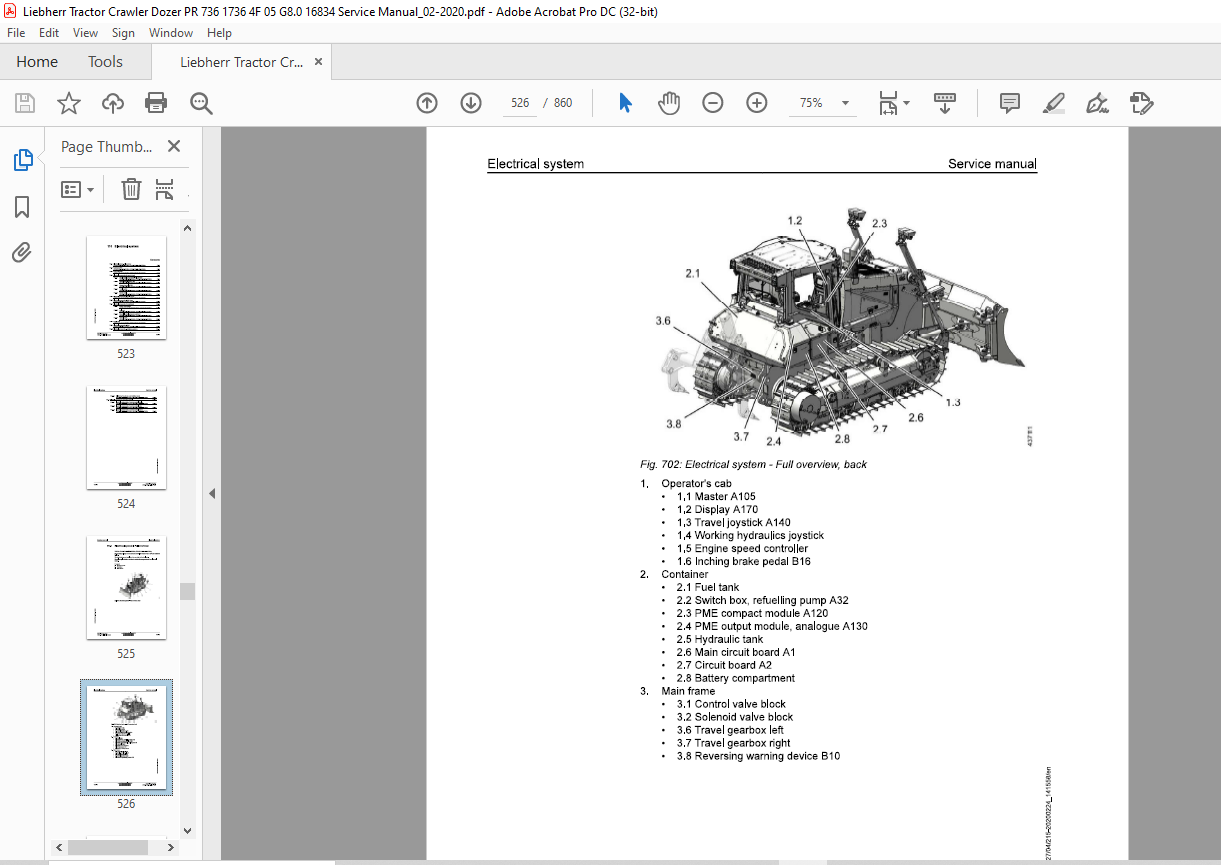Click thumbnail panel scroll up arrow
The image size is (1221, 865).
point(187,227)
